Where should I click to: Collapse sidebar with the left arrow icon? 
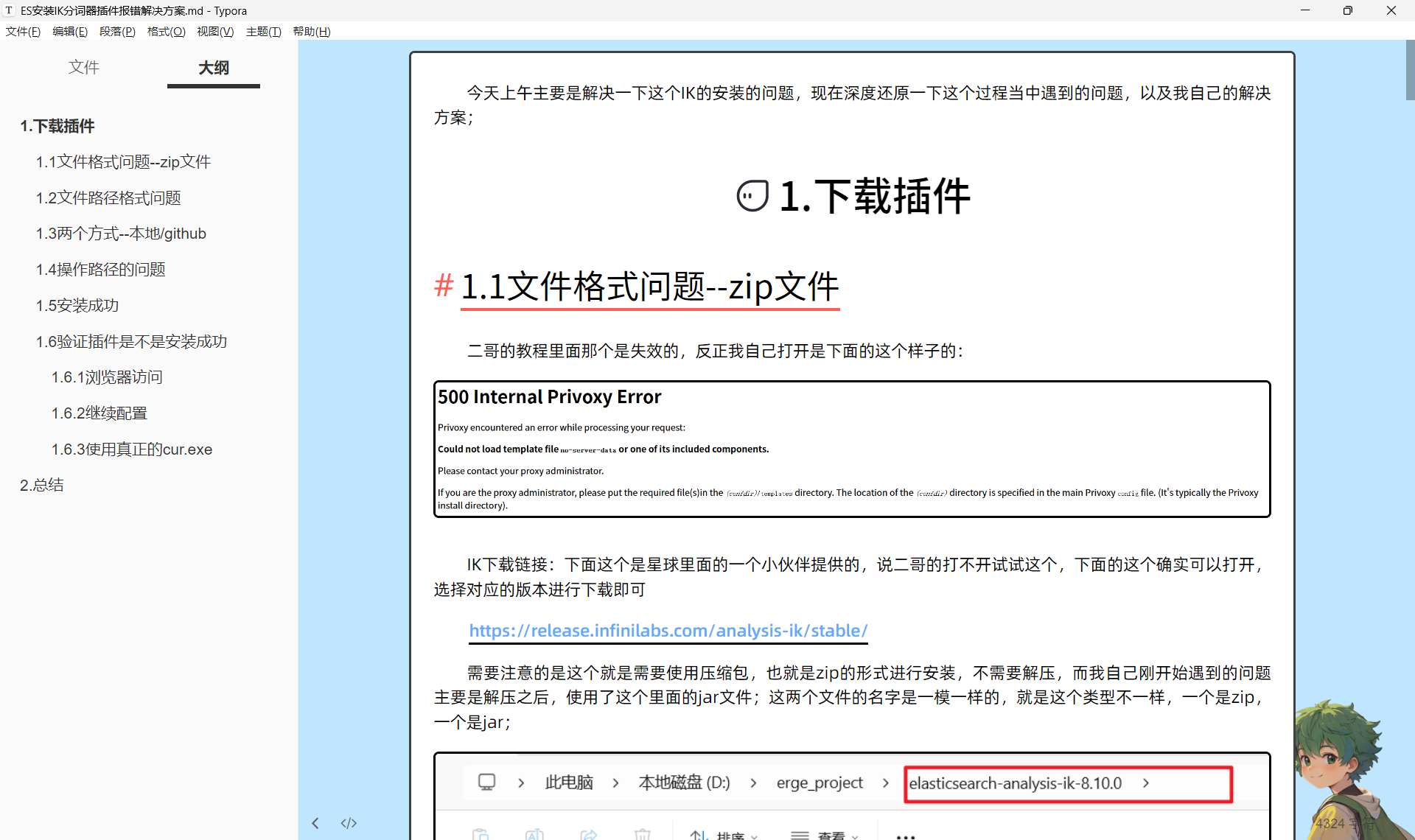coord(315,823)
